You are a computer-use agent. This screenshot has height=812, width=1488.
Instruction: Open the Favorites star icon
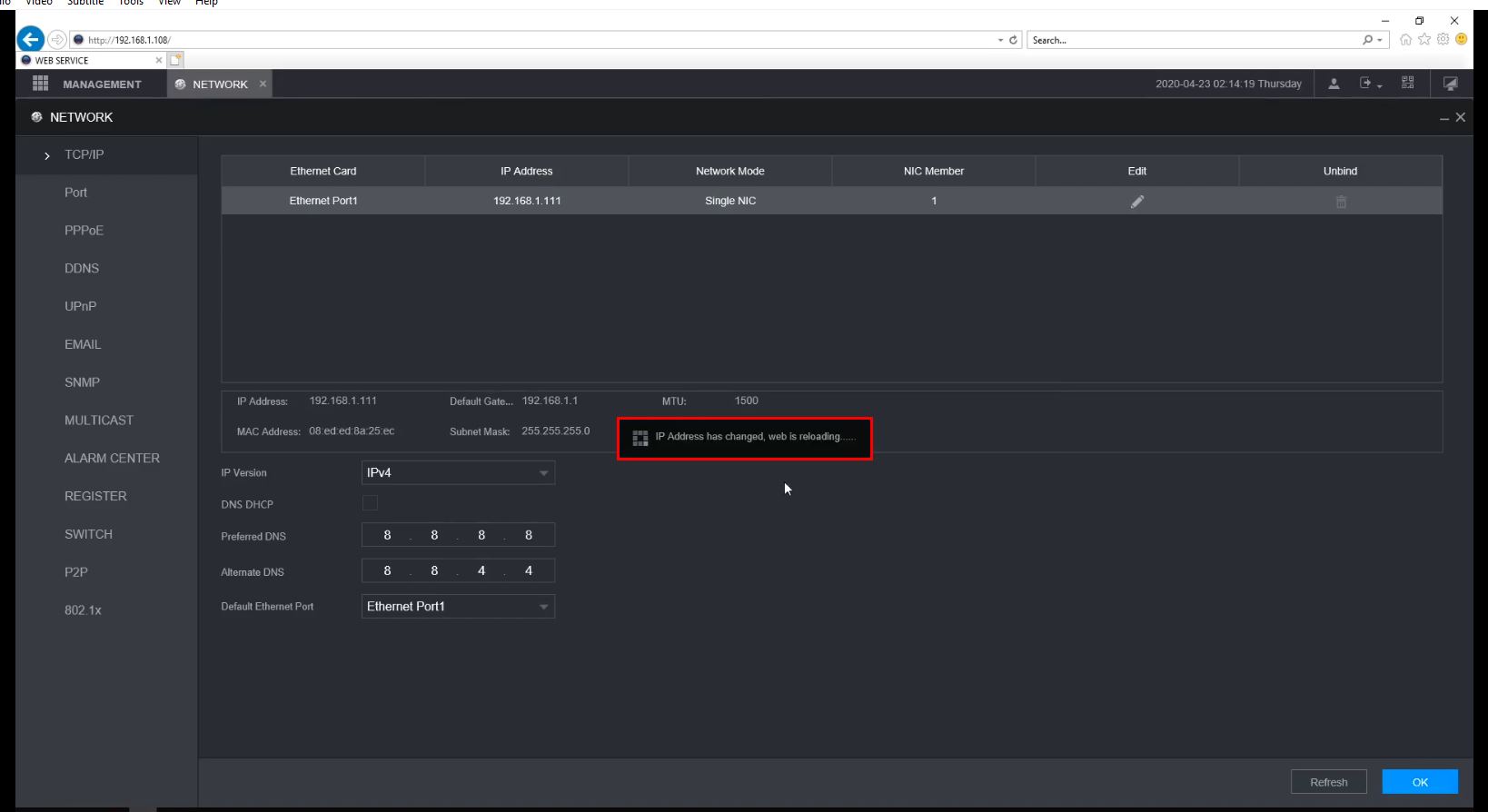click(1424, 39)
